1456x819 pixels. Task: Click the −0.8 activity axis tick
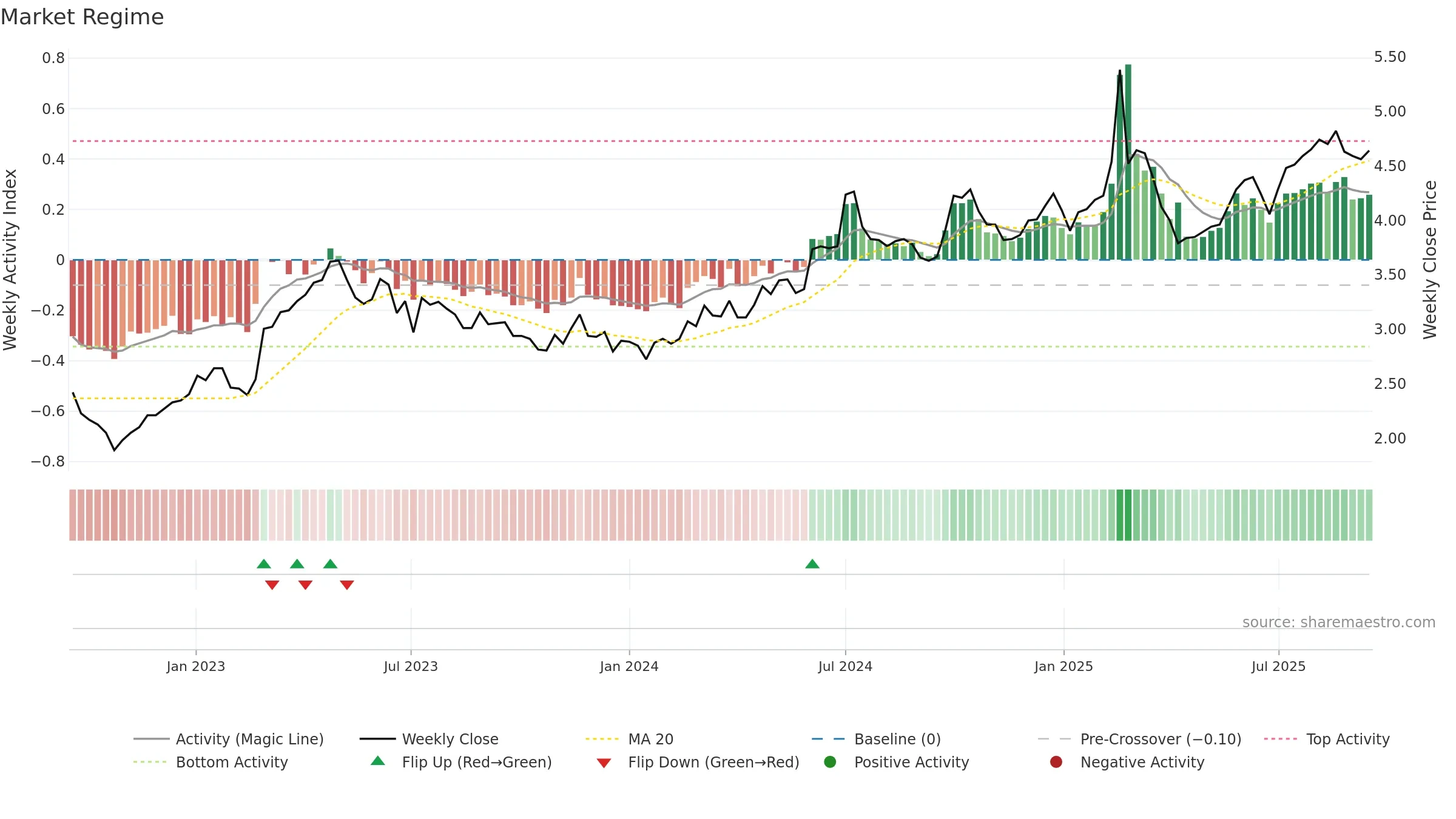point(48,462)
